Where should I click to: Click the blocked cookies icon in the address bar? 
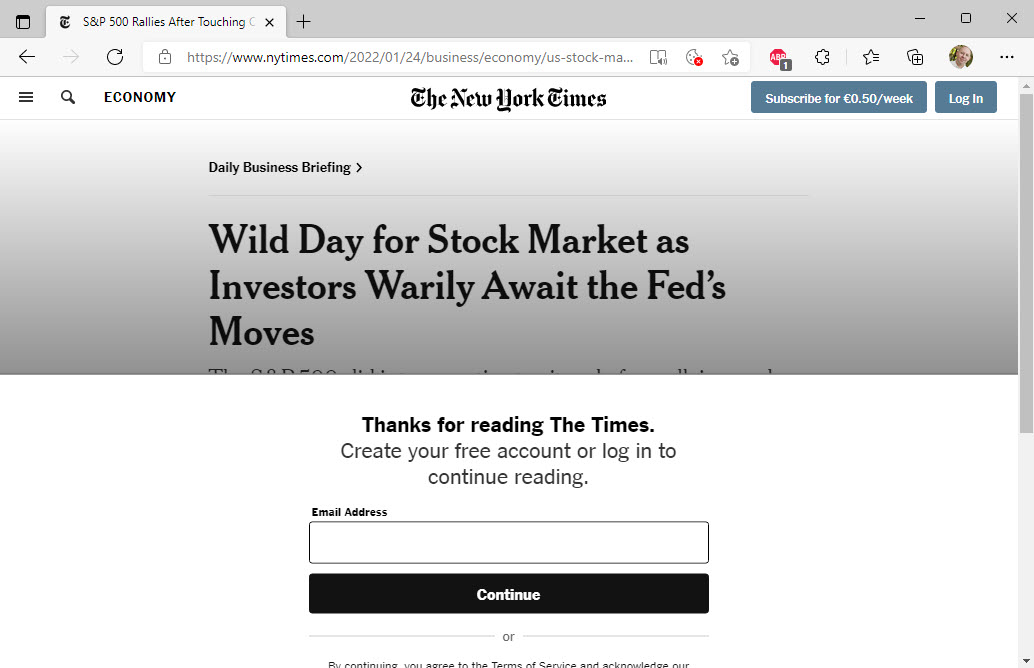pyautogui.click(x=694, y=57)
